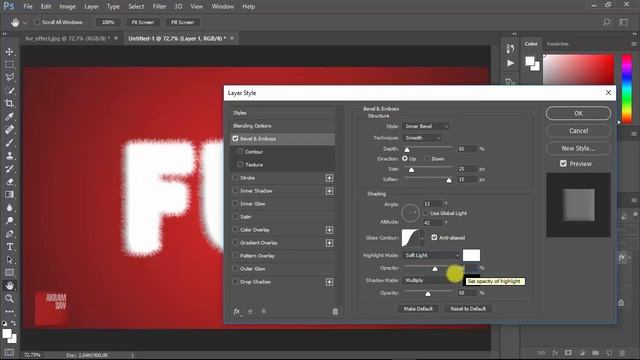Select the Zoom tool
The image size is (640, 360).
pos(9,299)
